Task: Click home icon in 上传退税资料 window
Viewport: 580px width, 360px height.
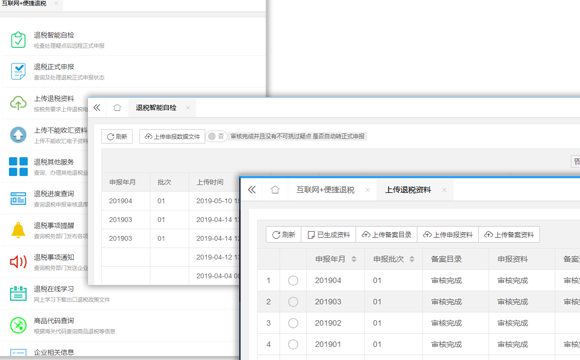Action: [275, 190]
